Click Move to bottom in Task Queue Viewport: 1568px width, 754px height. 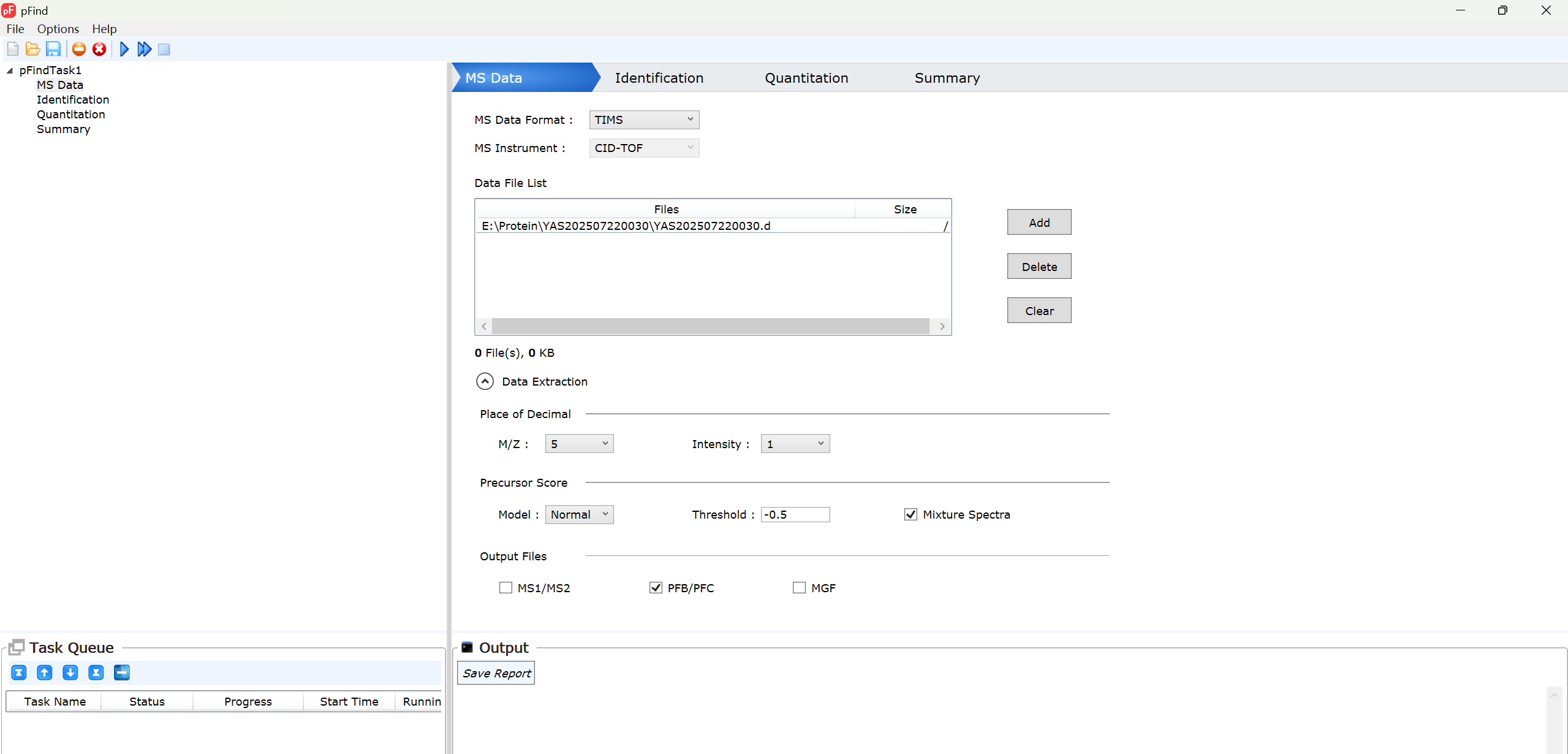(x=96, y=672)
